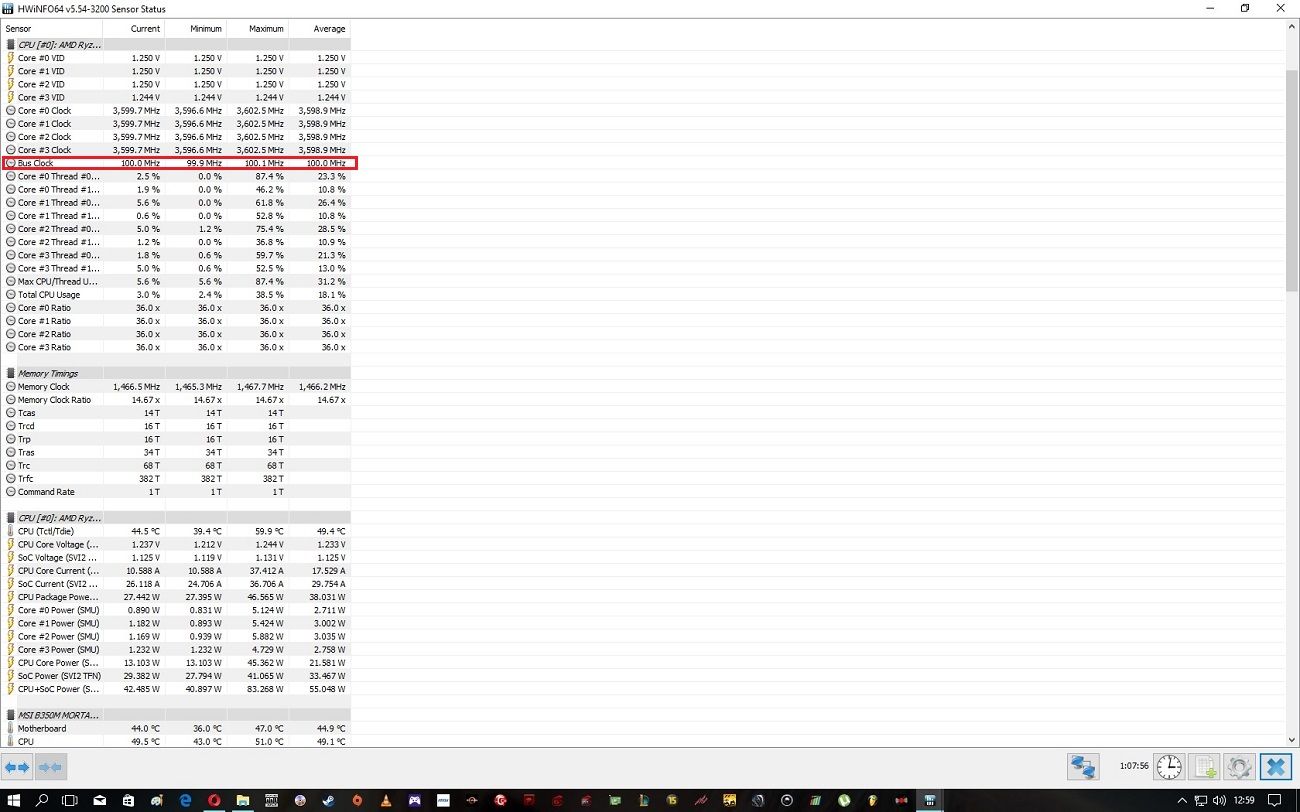Select the Core #3 VID row
This screenshot has width=1300, height=812.
[175, 97]
